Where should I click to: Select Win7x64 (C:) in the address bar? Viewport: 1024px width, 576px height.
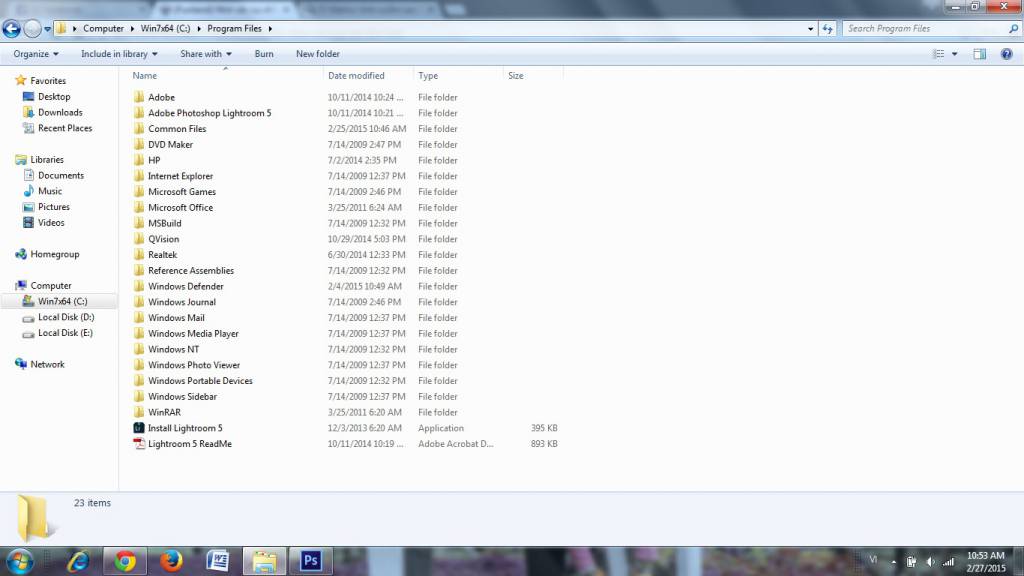165,29
